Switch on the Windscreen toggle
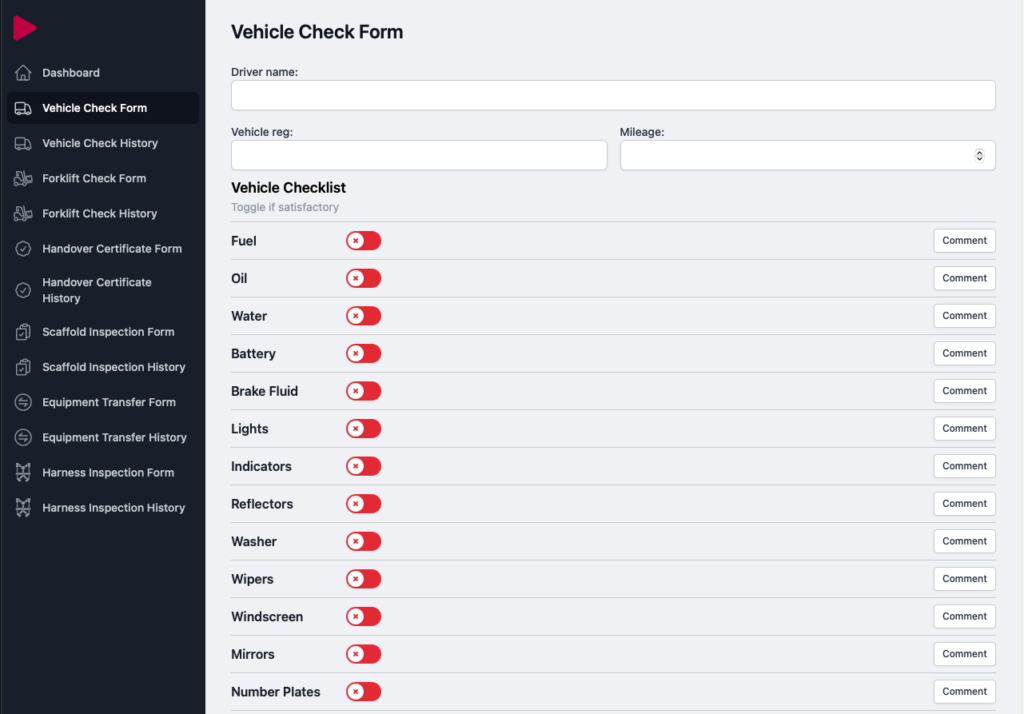This screenshot has width=1024, height=714. 364,617
